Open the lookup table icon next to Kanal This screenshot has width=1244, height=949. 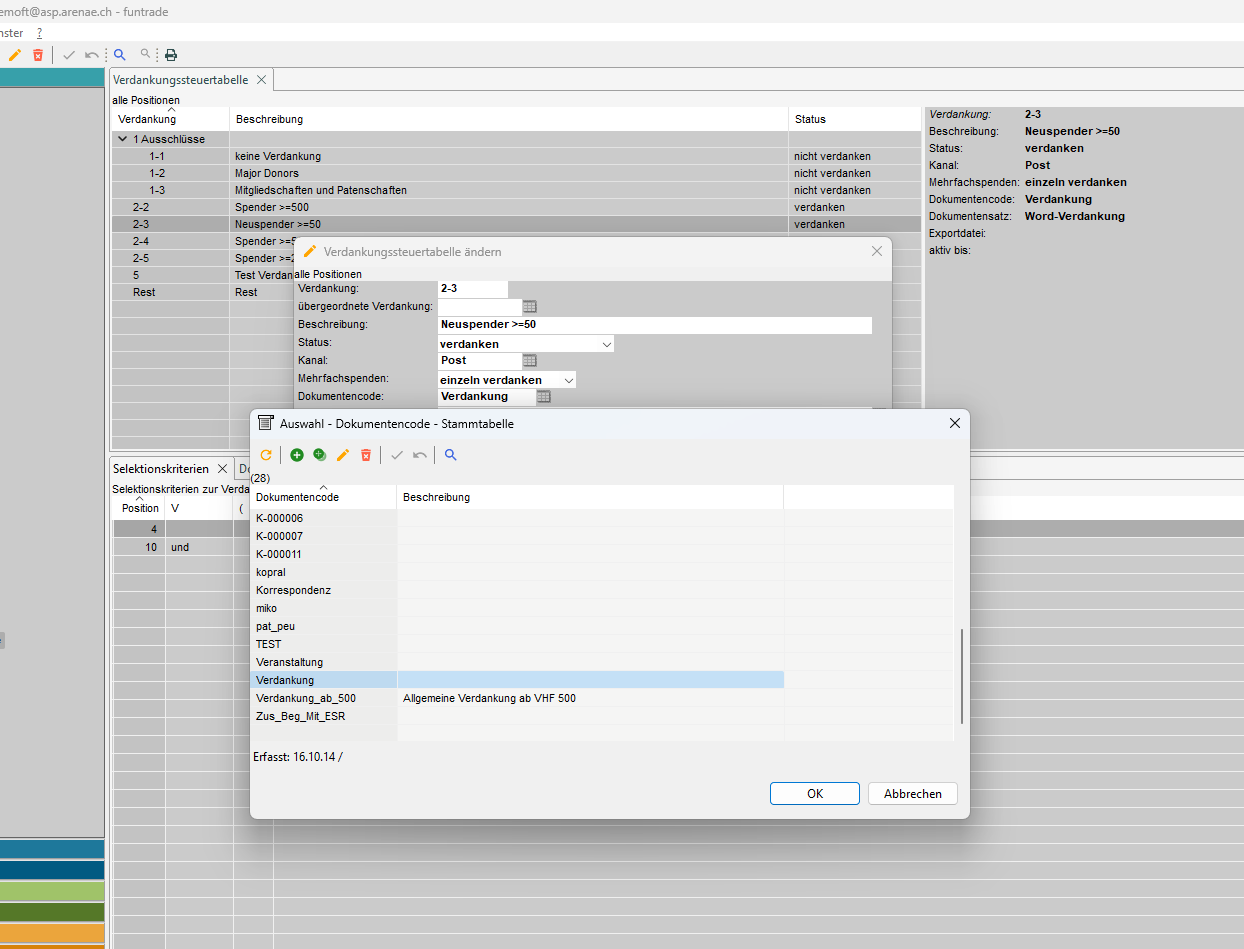point(530,361)
